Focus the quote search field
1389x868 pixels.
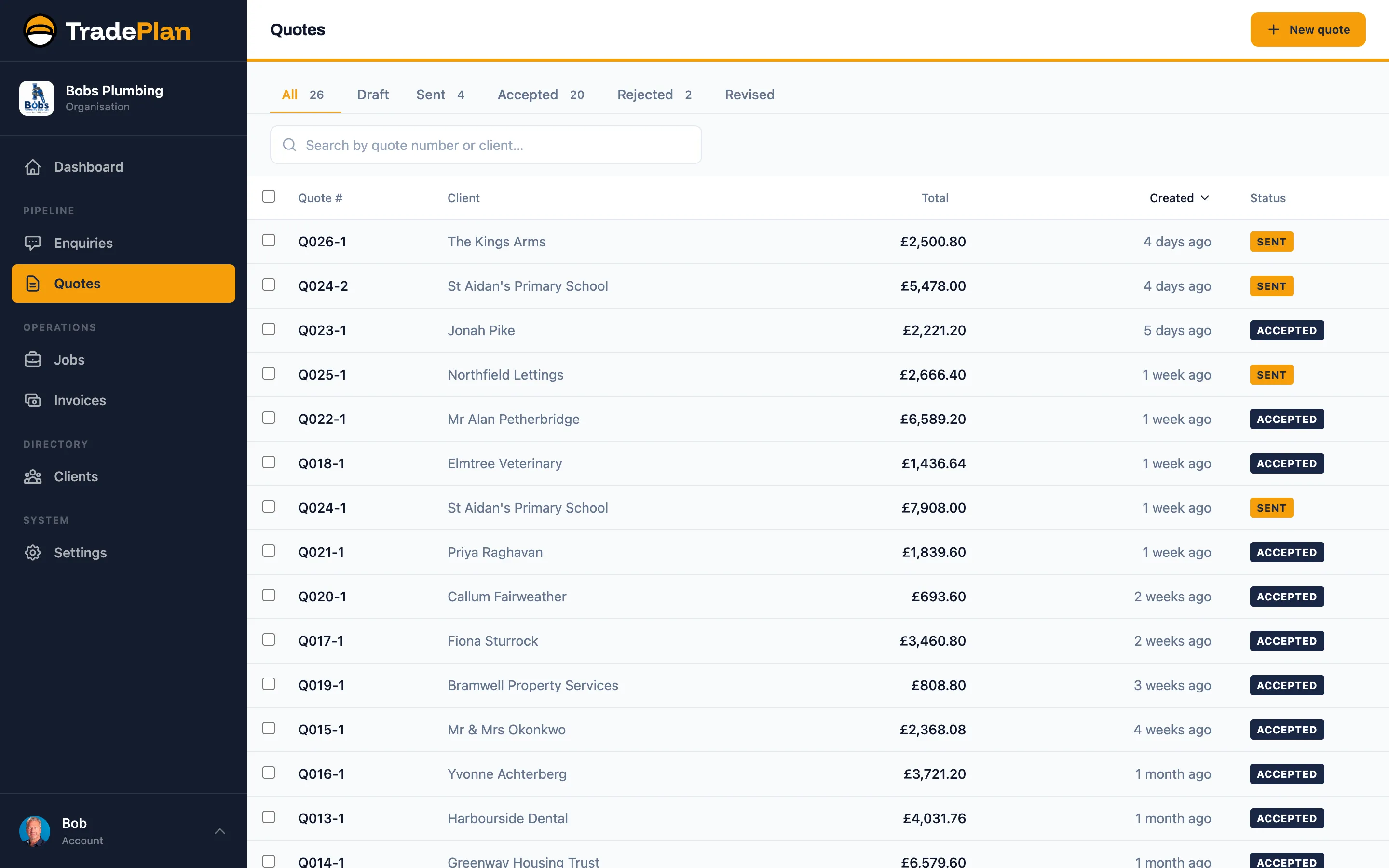(486, 145)
